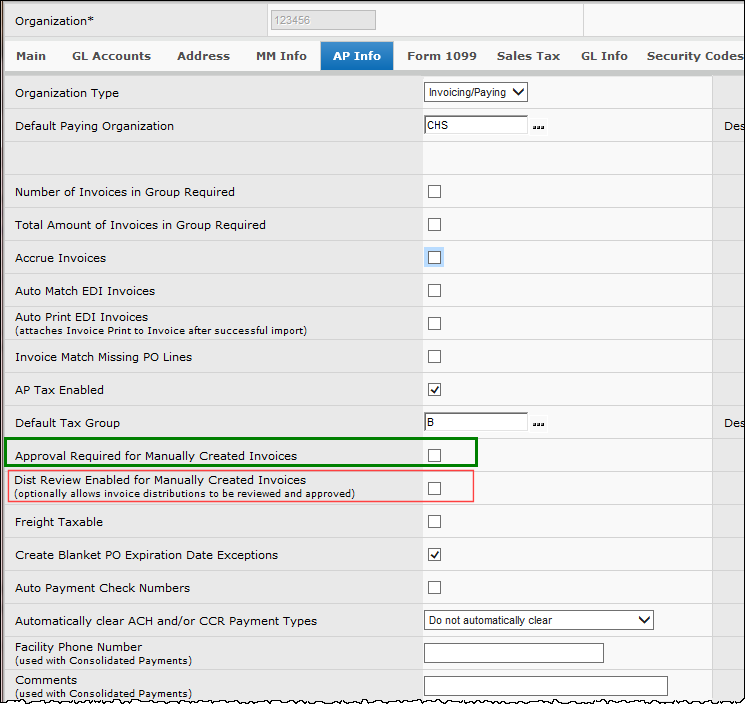
Task: Open lookup ellipsis next to Default Paying Organization
Action: pos(539,127)
